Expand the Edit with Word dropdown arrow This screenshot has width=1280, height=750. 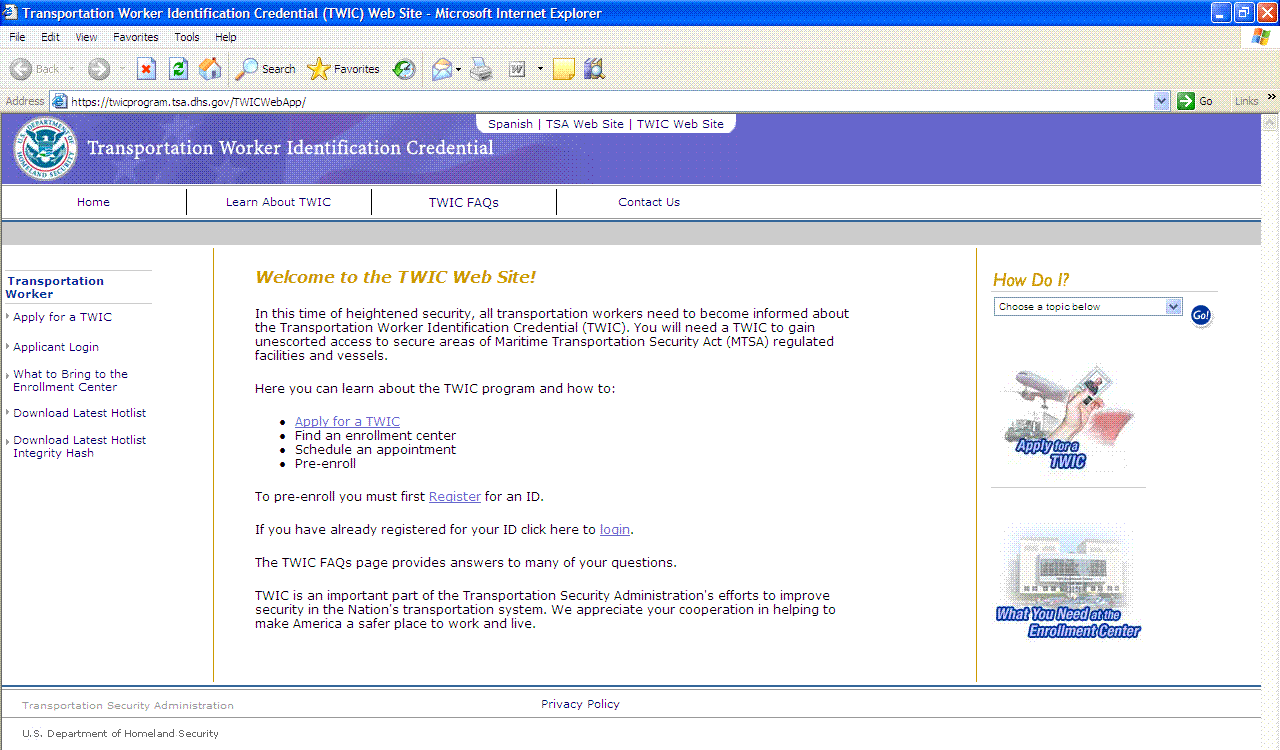(540, 69)
